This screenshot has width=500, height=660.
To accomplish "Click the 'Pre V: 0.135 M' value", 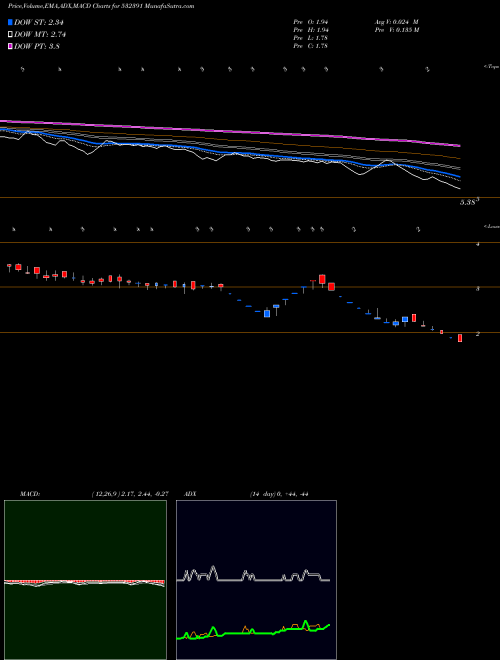I will (396, 30).
